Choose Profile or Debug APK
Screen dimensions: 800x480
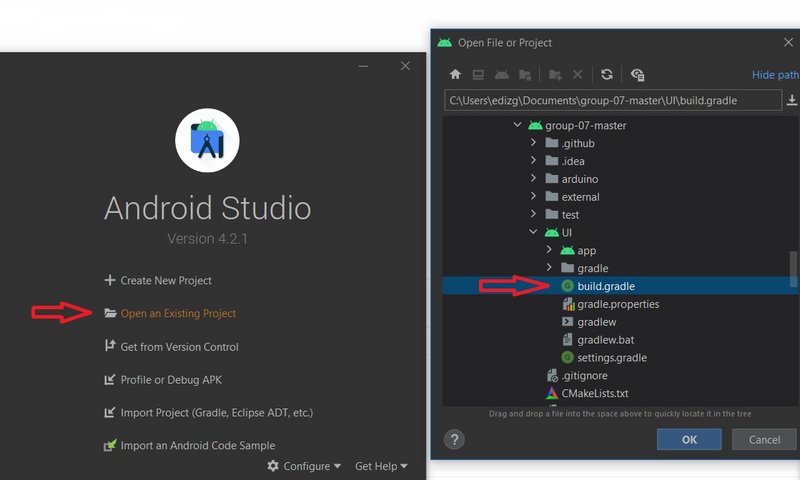point(163,380)
